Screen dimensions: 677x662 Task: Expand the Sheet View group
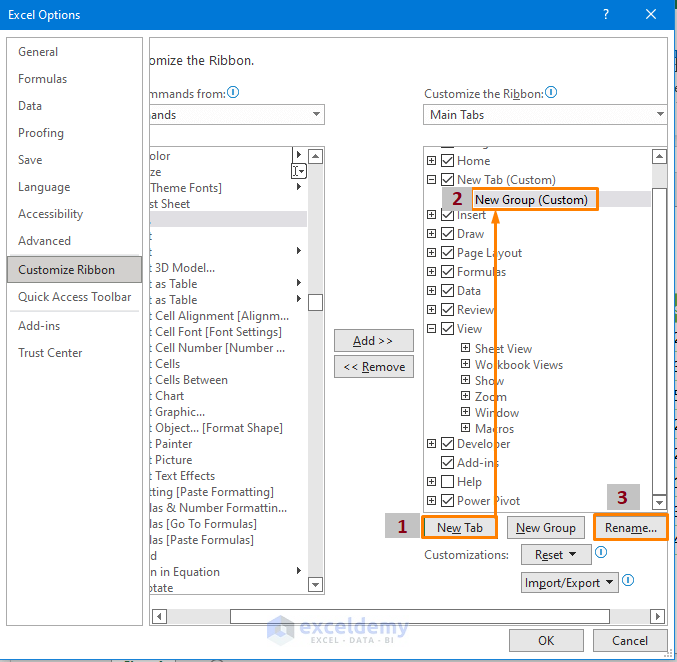pyautogui.click(x=465, y=348)
